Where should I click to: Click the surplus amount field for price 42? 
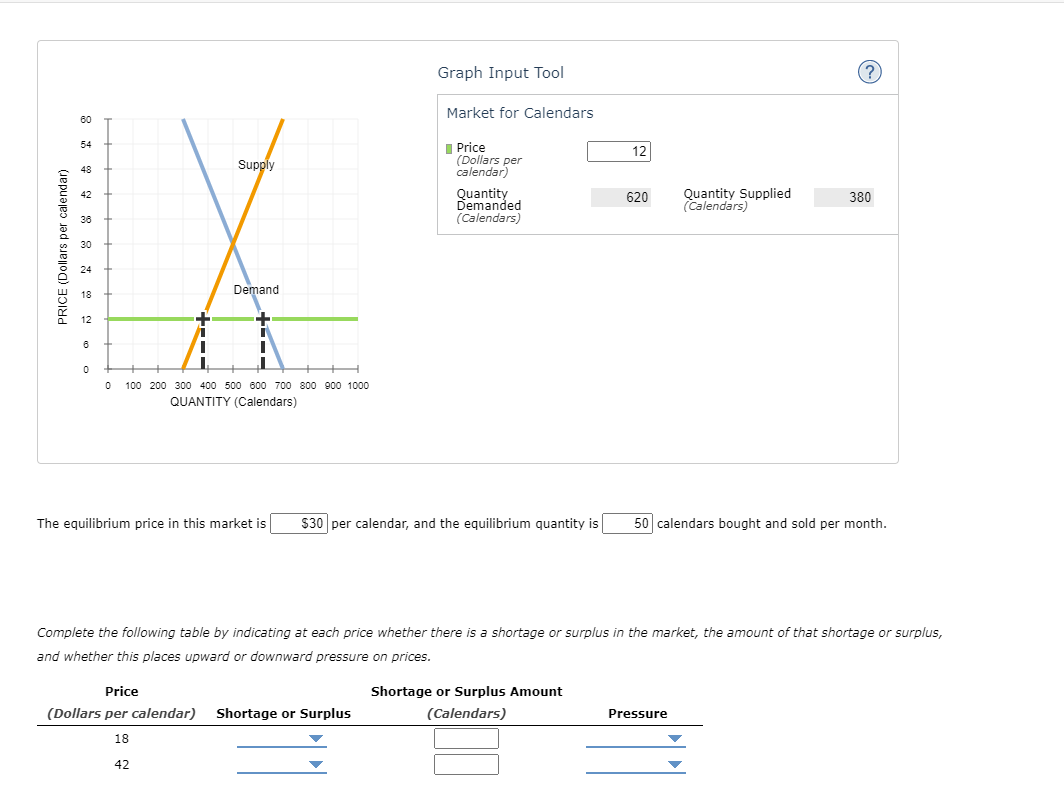(x=466, y=764)
